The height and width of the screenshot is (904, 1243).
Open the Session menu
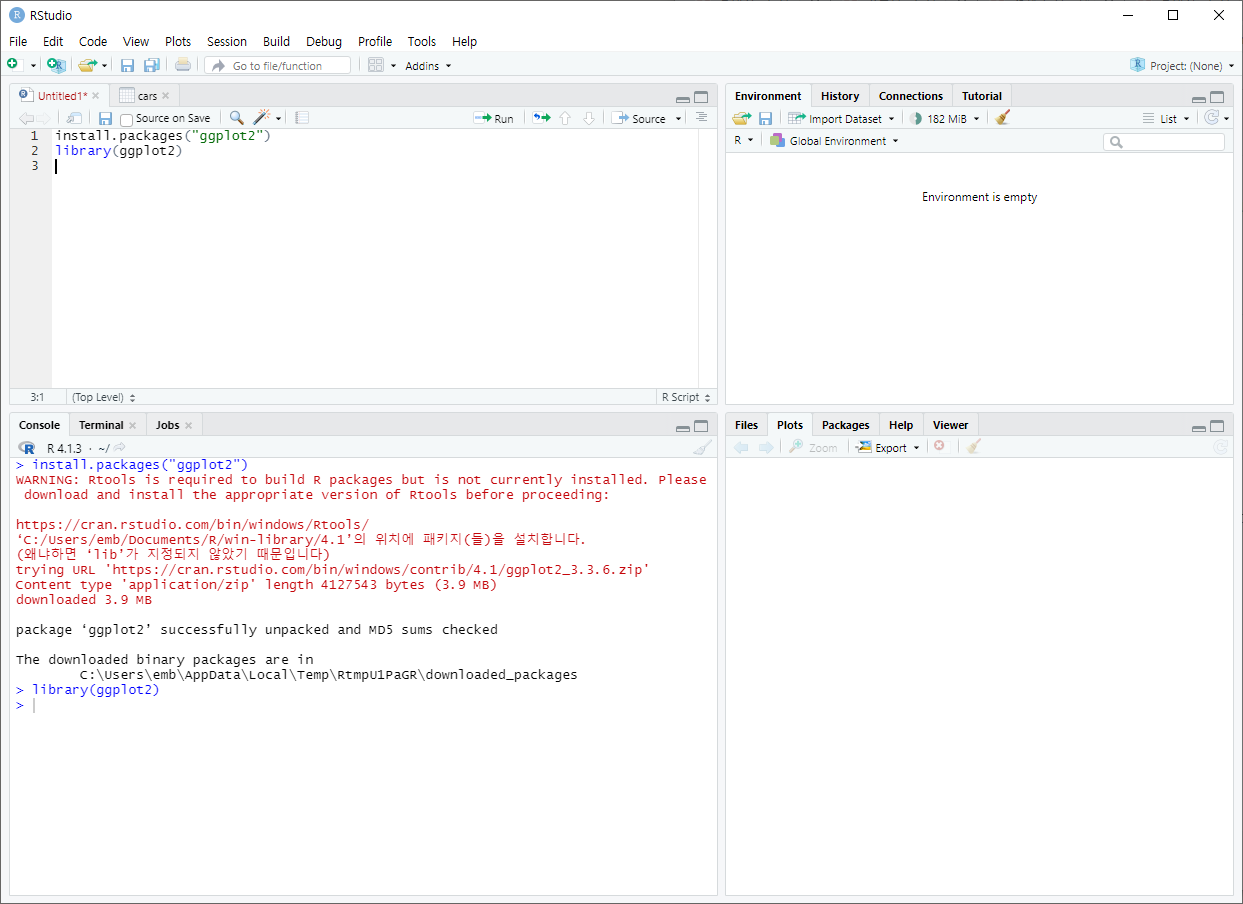tap(227, 41)
